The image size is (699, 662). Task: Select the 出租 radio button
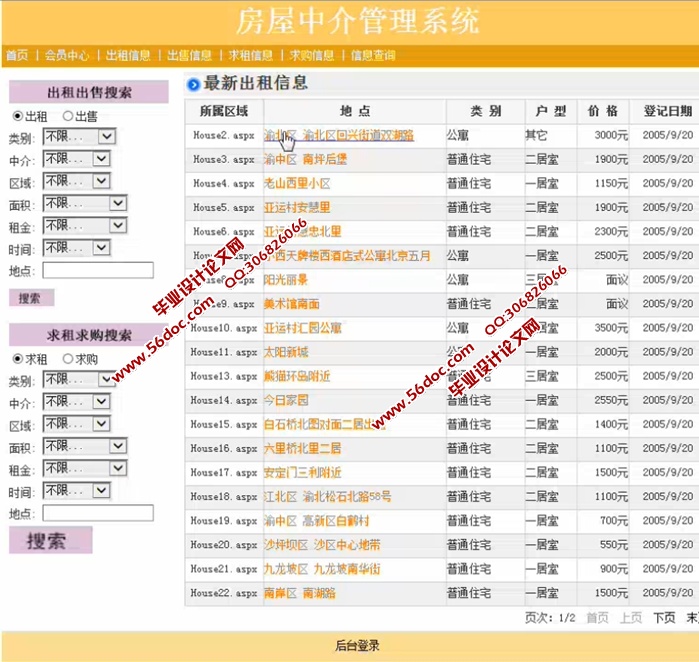pos(17,116)
